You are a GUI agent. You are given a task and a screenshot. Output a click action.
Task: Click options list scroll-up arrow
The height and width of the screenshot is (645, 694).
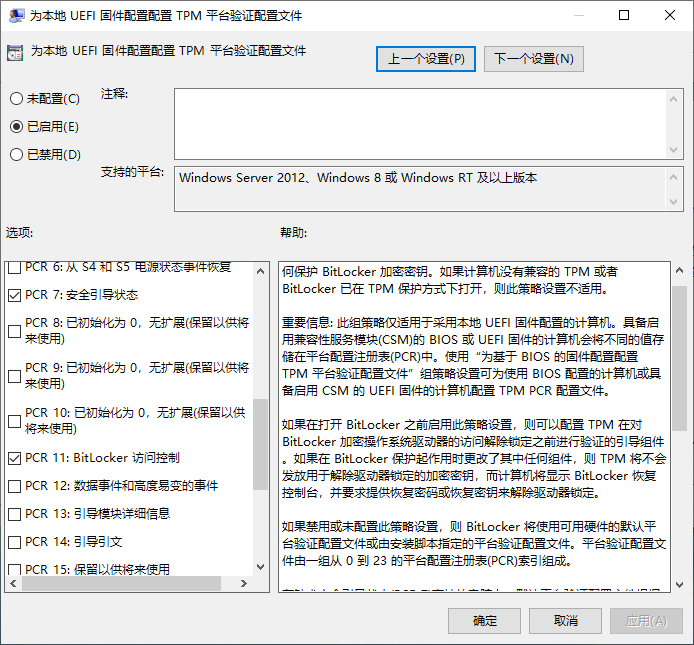[261, 271]
